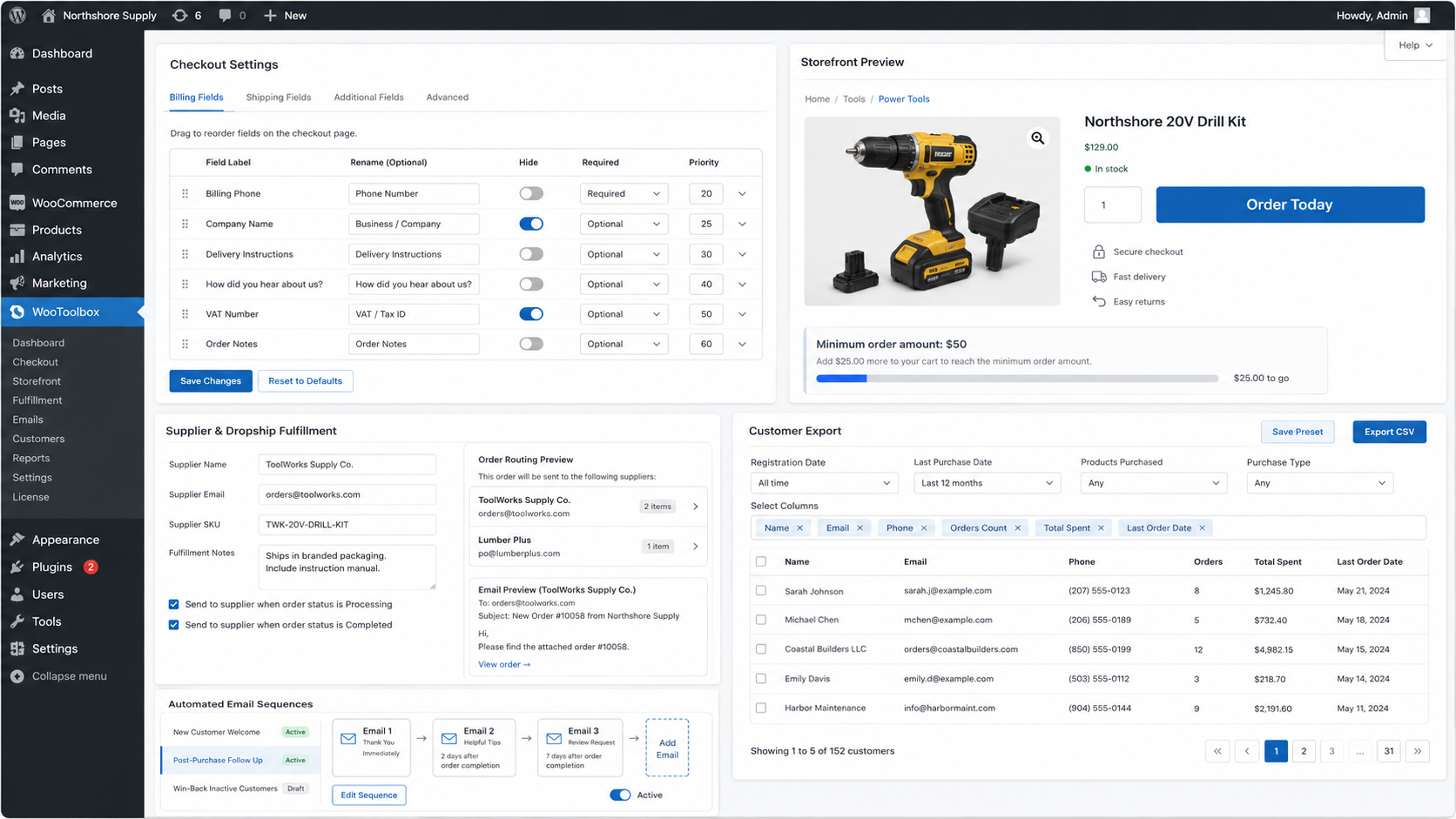Image resolution: width=1456 pixels, height=819 pixels.
Task: Toggle the sequence Active switch
Action: pos(620,795)
